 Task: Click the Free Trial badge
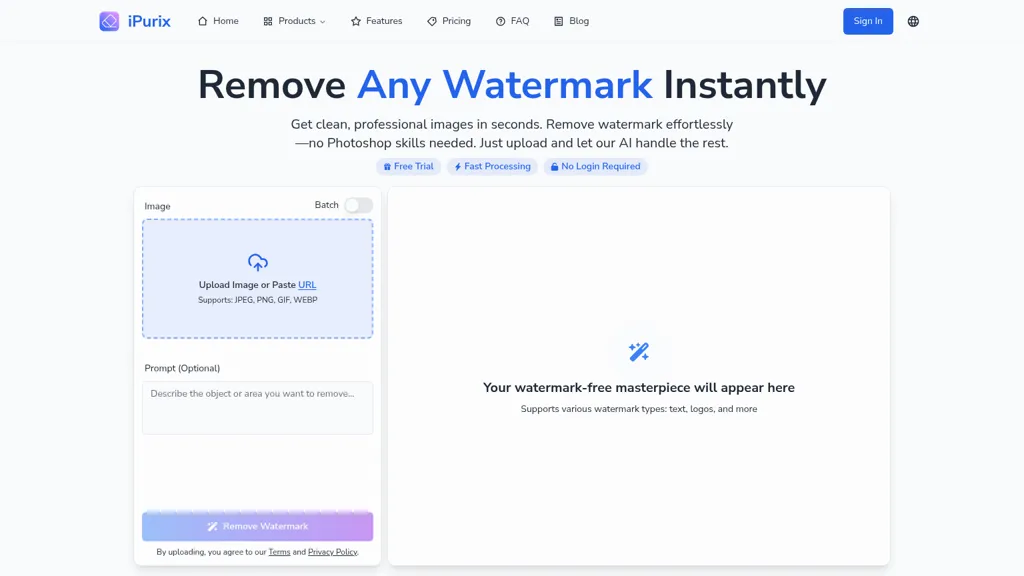click(x=408, y=167)
